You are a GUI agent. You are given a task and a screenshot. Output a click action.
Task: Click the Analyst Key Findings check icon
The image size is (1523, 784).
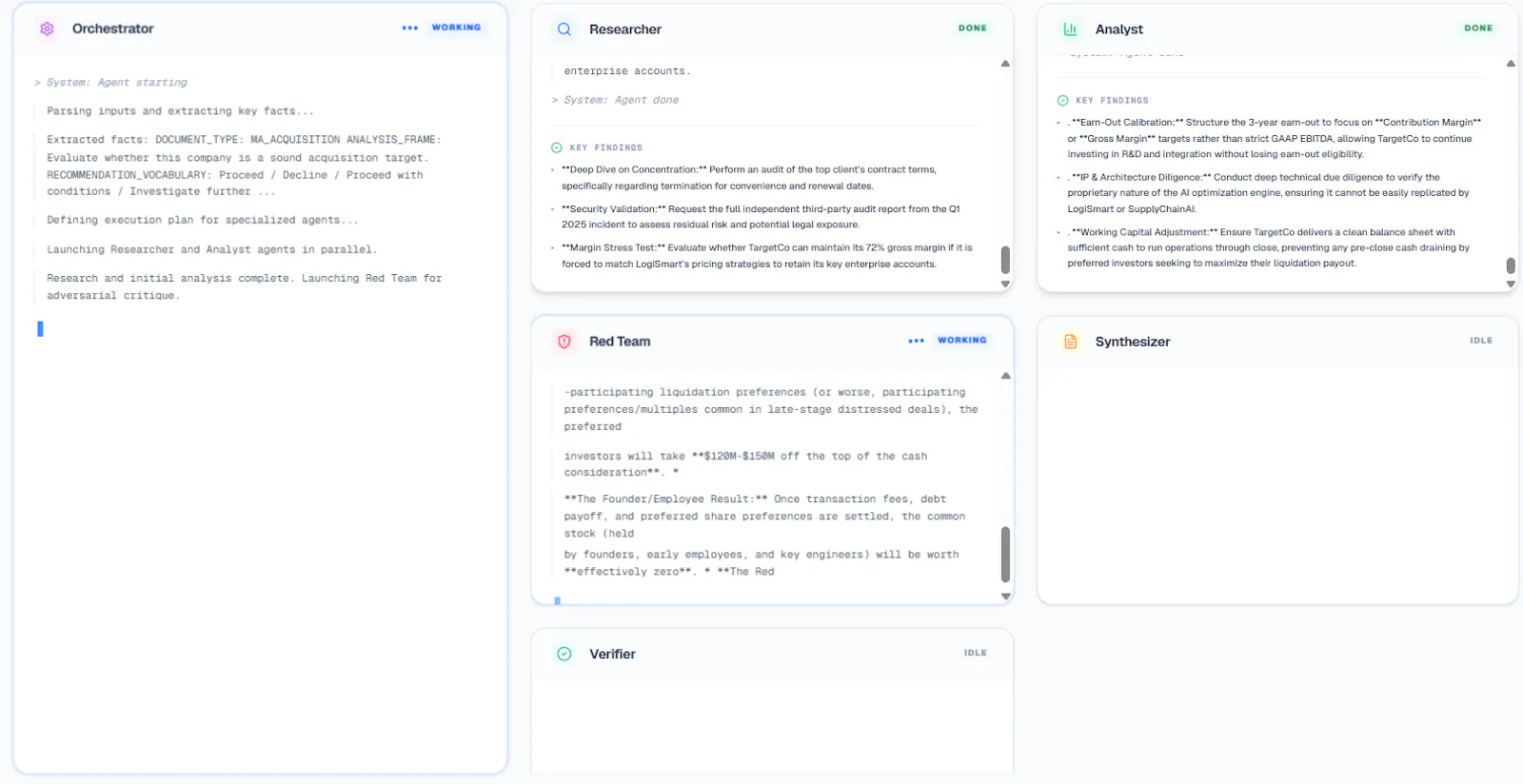click(1062, 100)
